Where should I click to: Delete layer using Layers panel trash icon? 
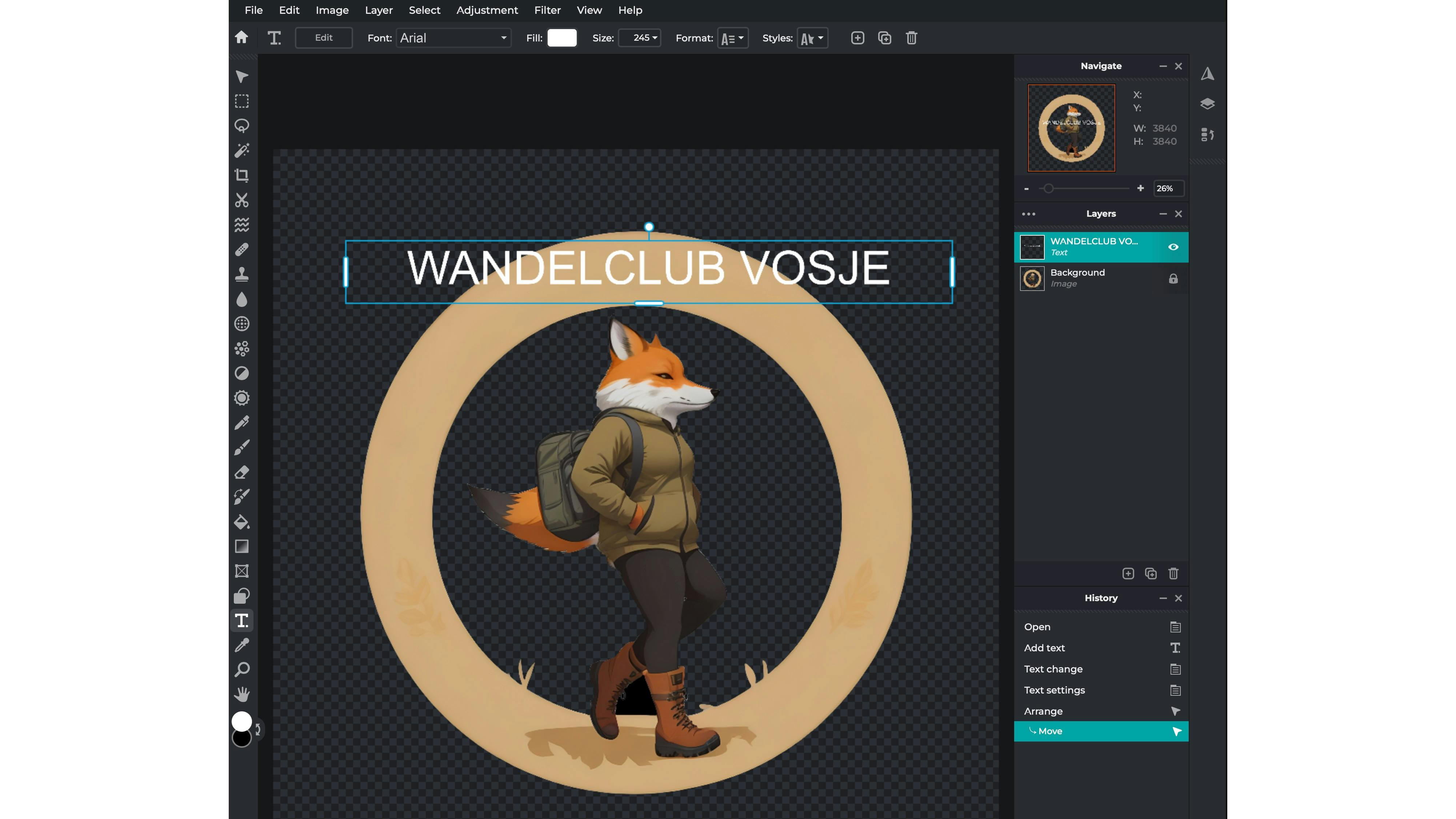point(1173,574)
